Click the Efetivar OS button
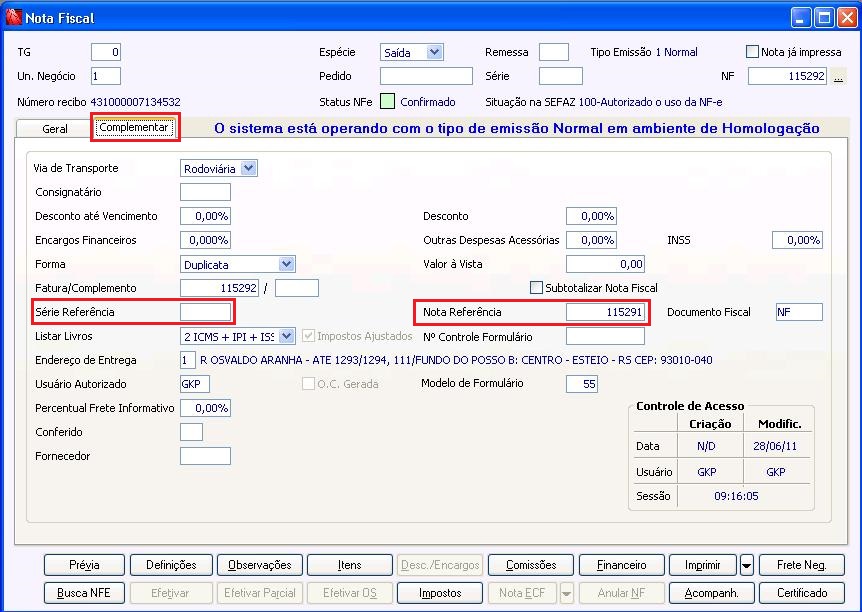862x612 pixels. (350, 593)
